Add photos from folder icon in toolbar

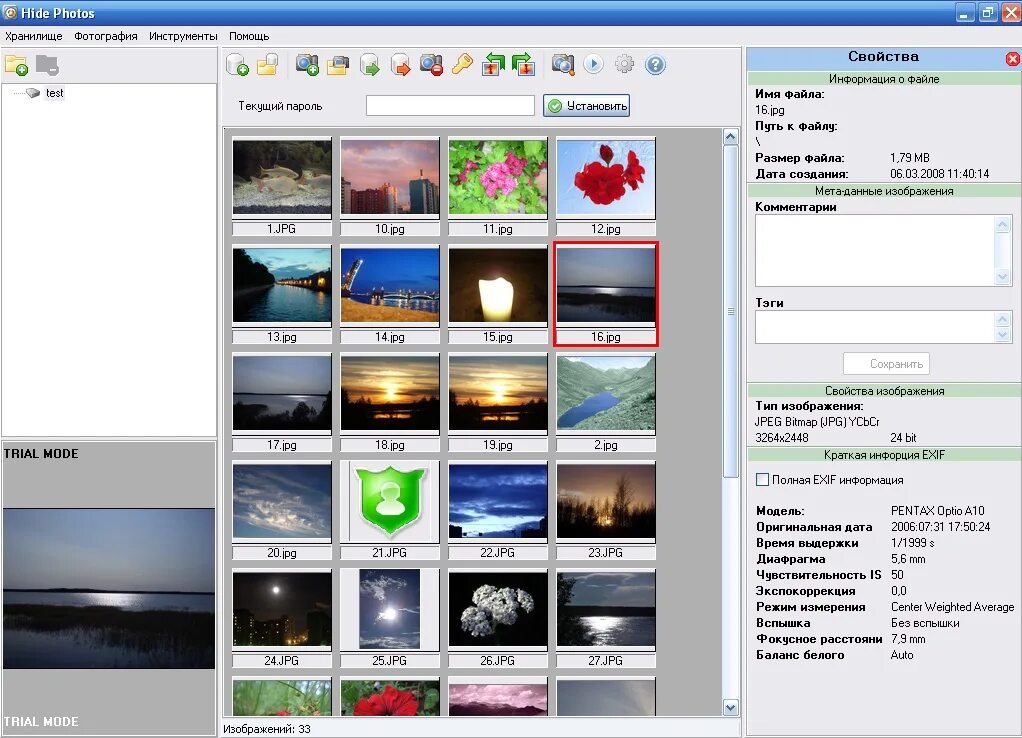click(x=338, y=65)
